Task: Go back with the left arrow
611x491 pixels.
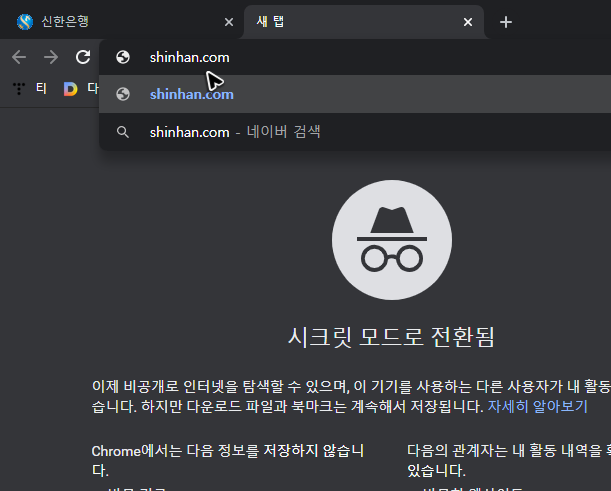Action: tap(19, 57)
